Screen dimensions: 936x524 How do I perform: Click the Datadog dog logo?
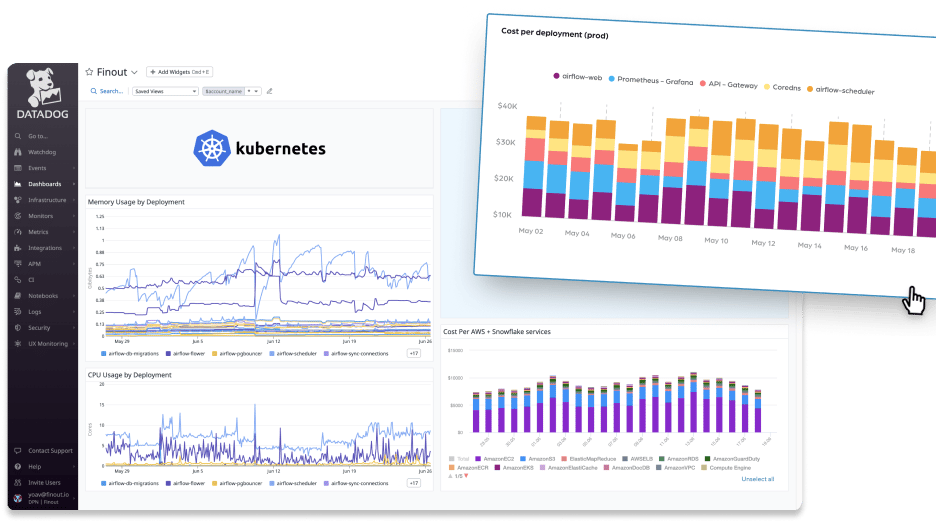tap(43, 88)
